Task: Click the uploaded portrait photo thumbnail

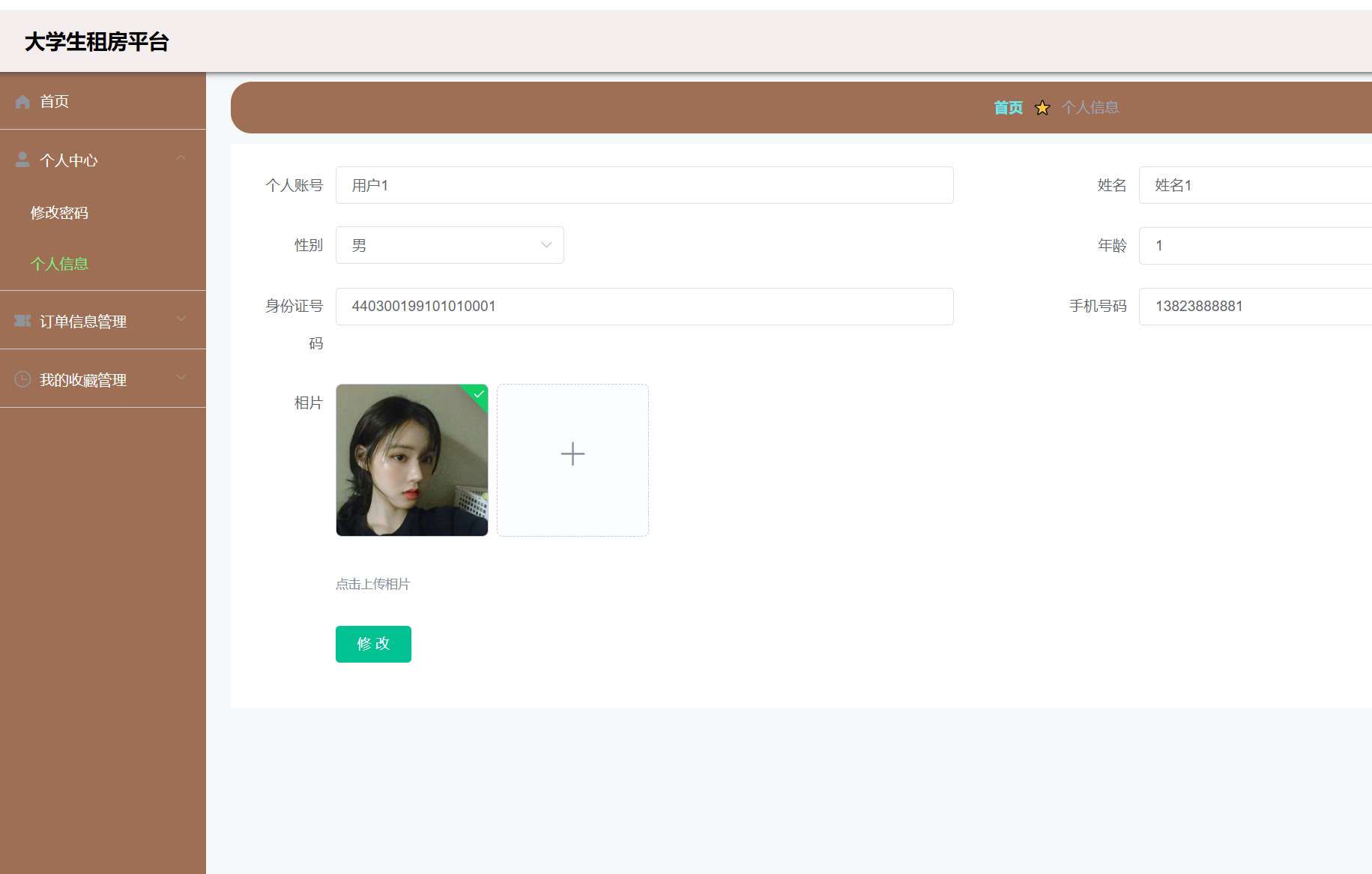Action: (x=411, y=460)
